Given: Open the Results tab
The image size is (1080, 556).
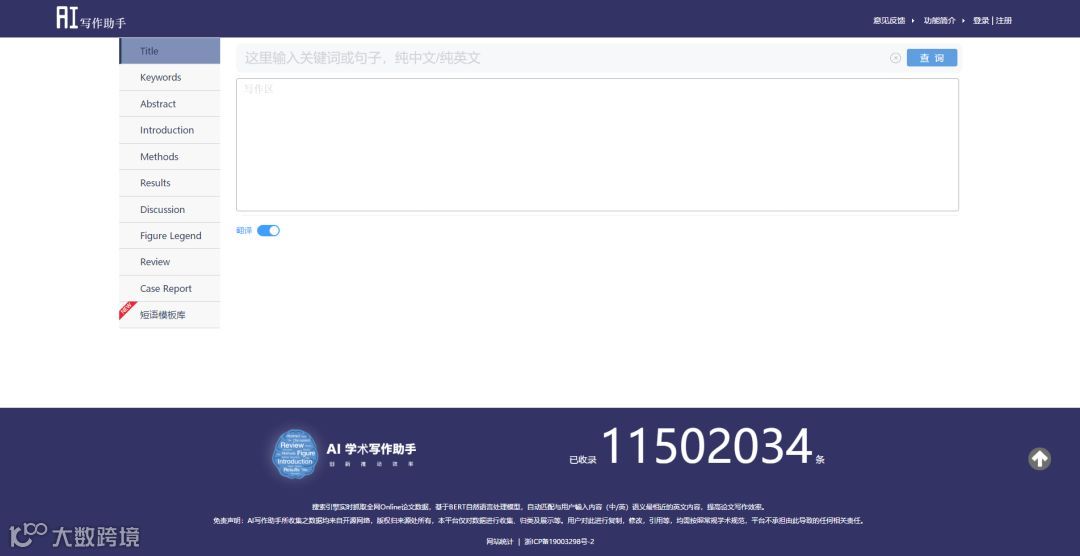Looking at the screenshot, I should click(169, 183).
